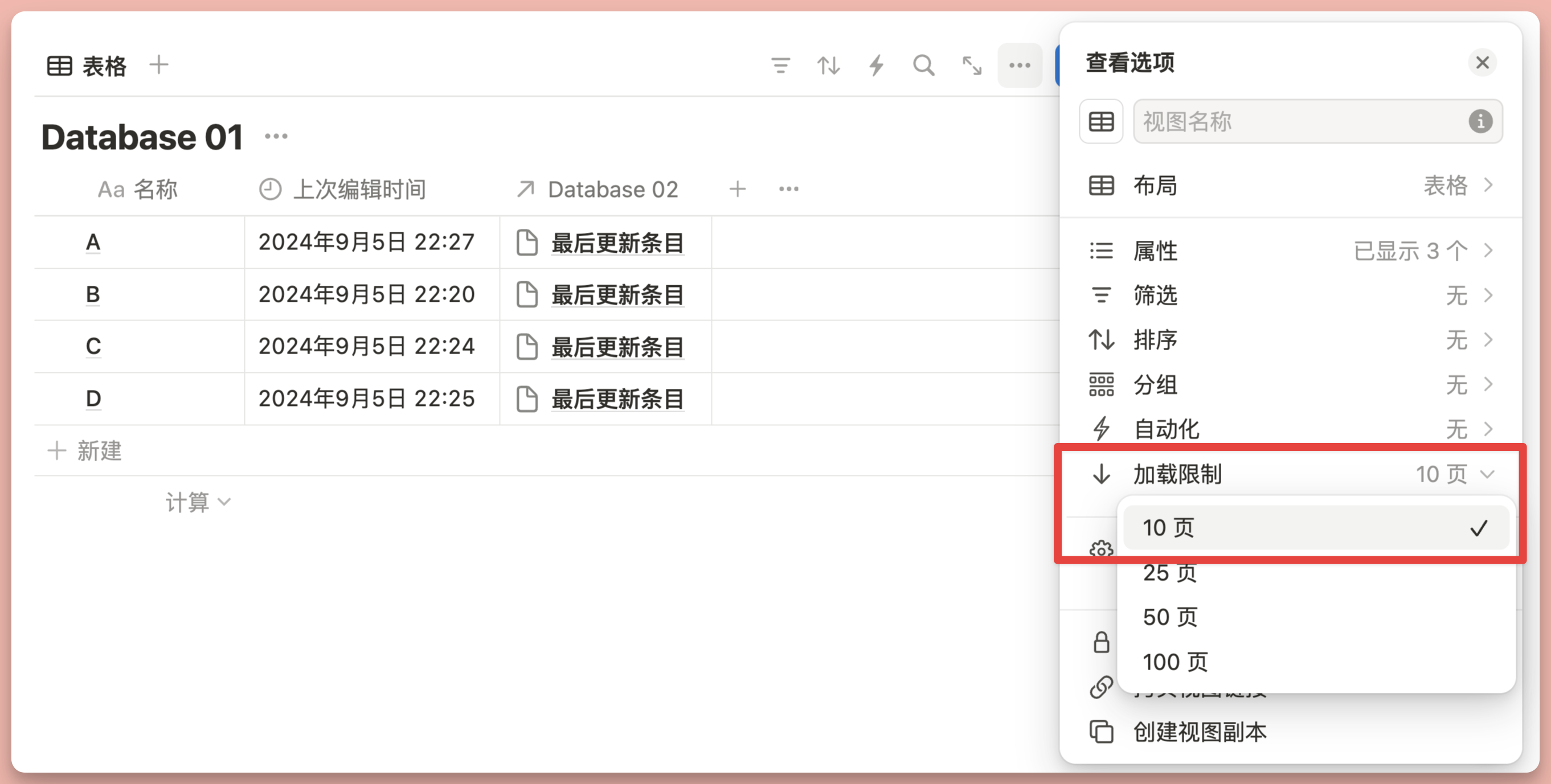Click the Database 02 column header

click(598, 189)
